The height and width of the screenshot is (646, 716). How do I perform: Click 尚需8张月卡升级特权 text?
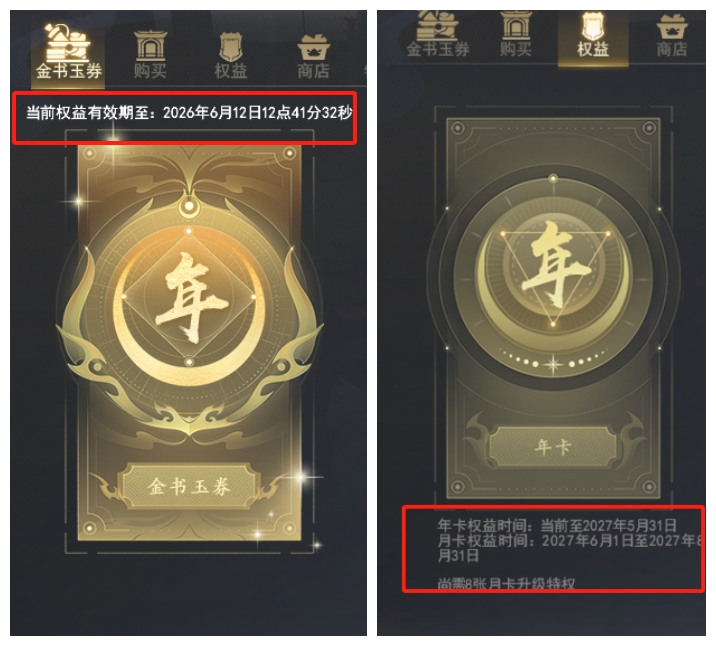point(506,583)
